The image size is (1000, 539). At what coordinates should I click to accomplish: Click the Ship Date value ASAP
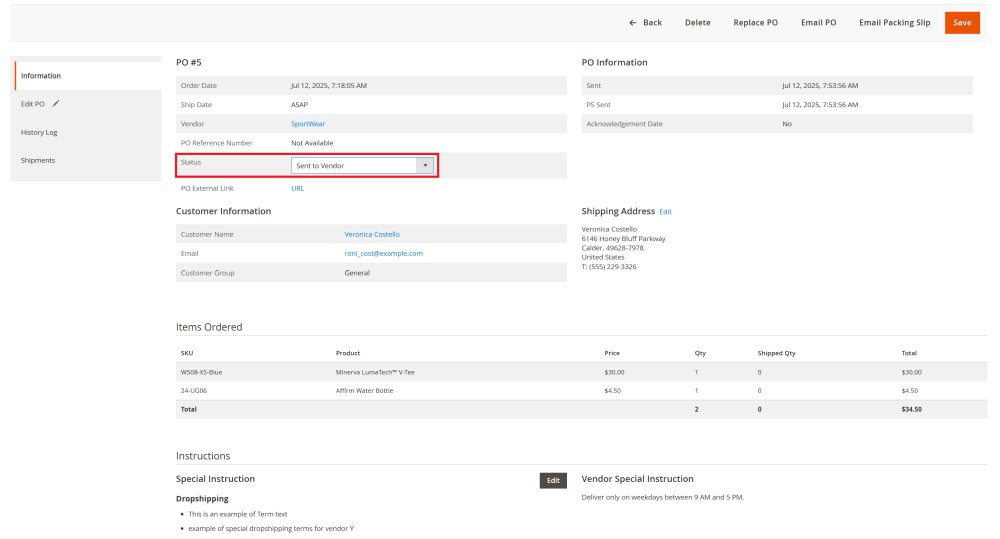pos(299,105)
